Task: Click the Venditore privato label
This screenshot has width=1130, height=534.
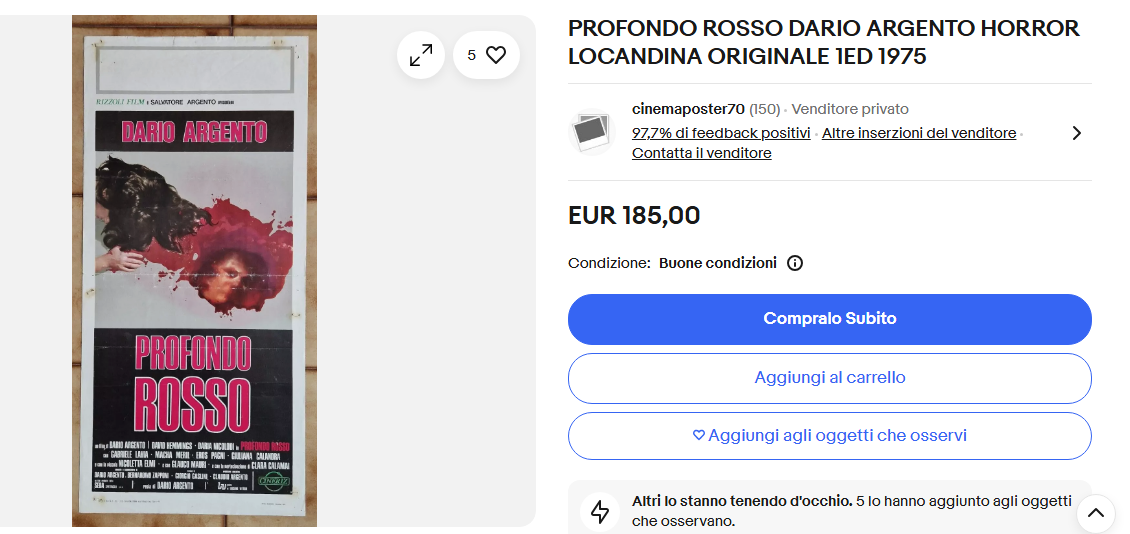Action: tap(850, 109)
